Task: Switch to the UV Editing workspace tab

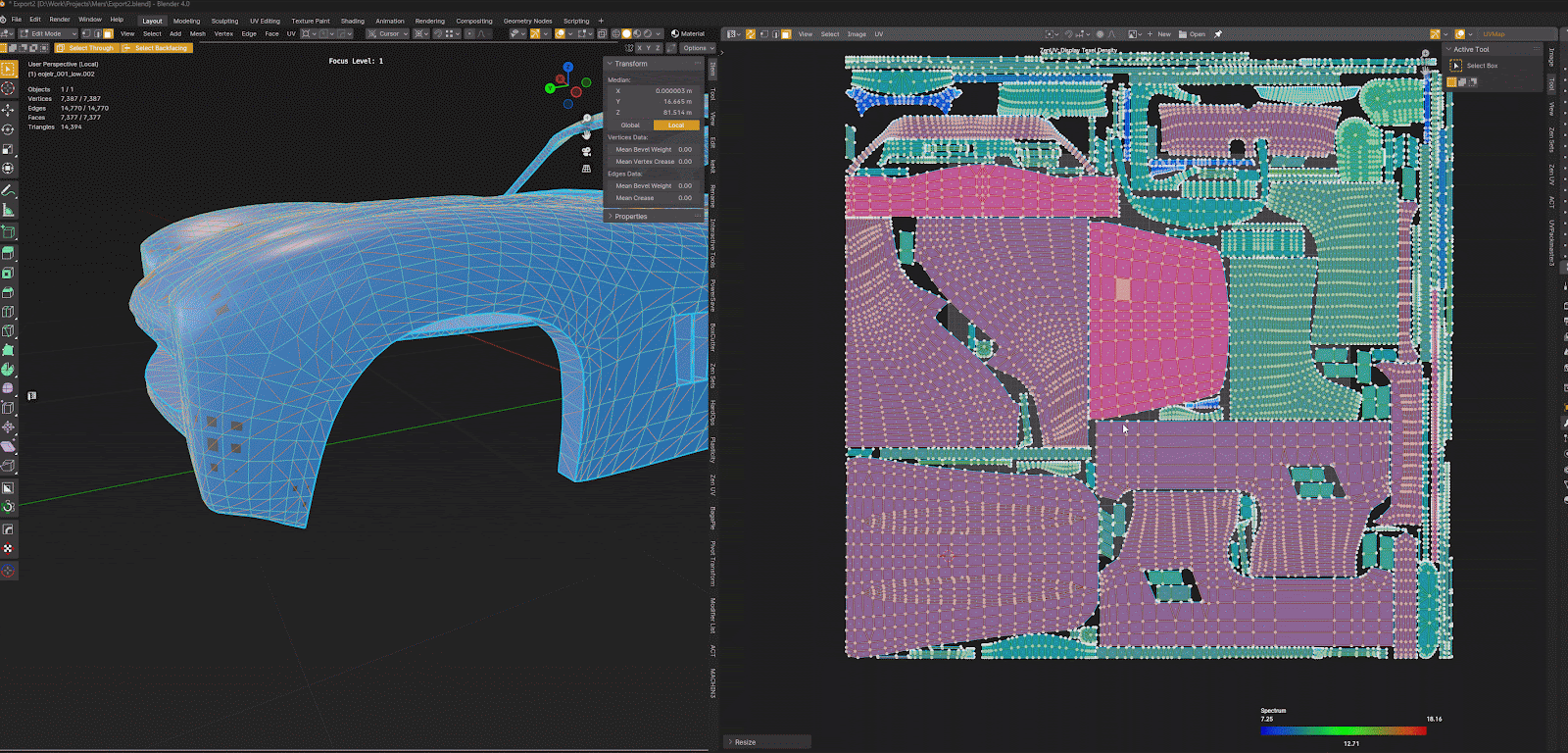Action: (265, 21)
